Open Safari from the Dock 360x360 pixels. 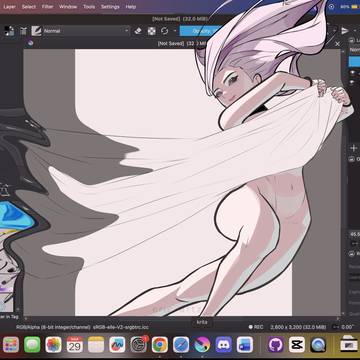[x=181, y=345]
